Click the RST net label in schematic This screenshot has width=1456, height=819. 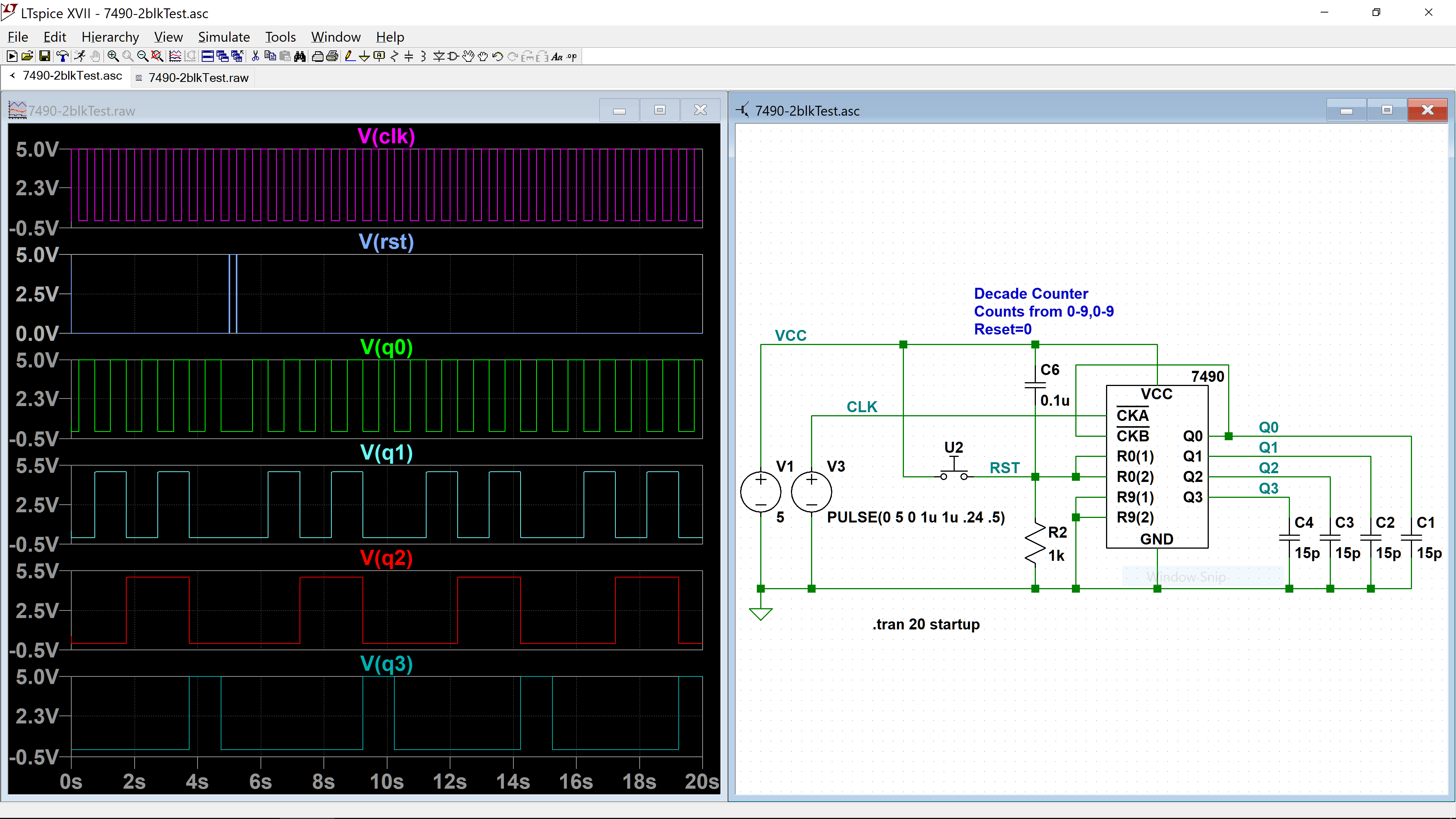pos(1004,468)
